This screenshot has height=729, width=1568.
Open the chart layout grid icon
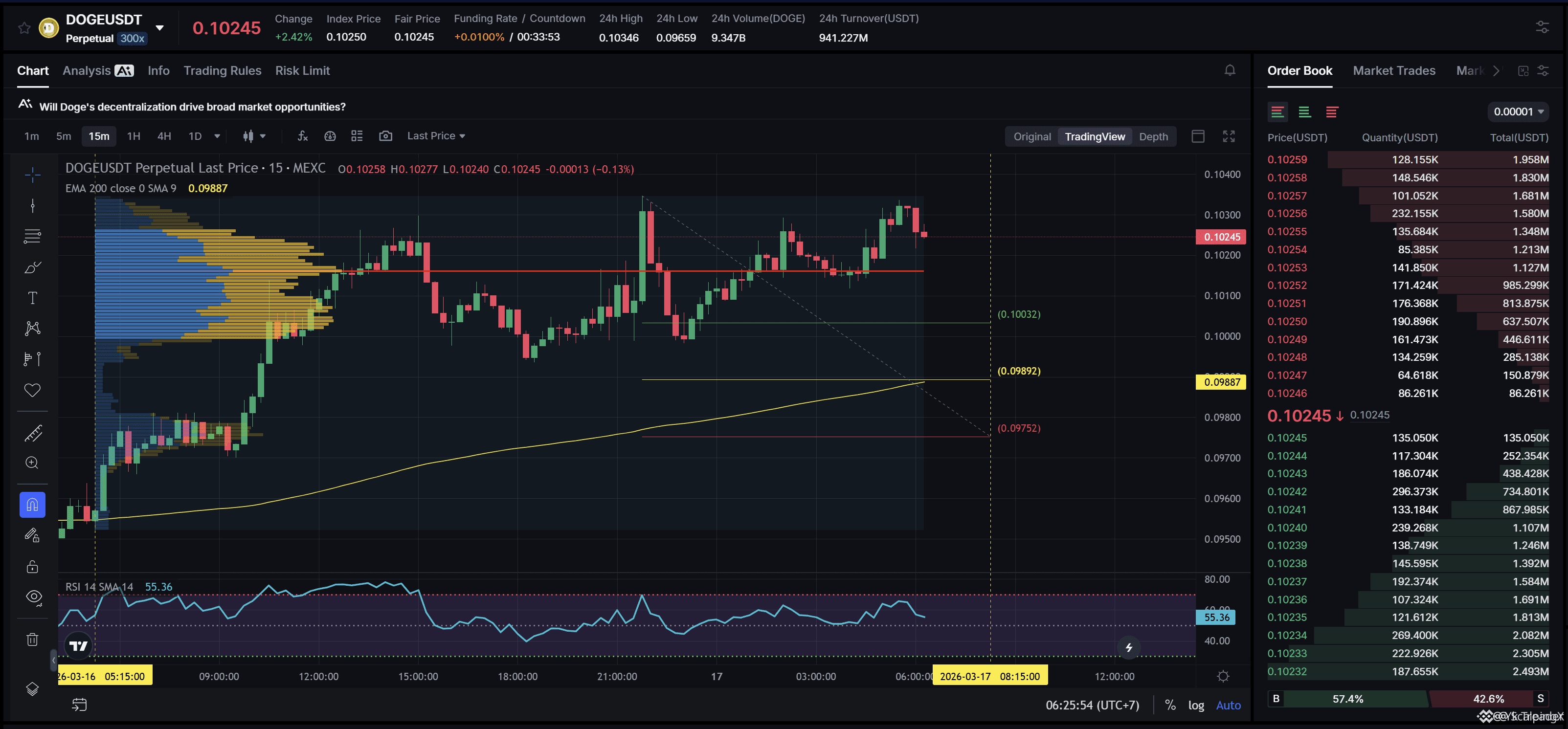(x=357, y=136)
